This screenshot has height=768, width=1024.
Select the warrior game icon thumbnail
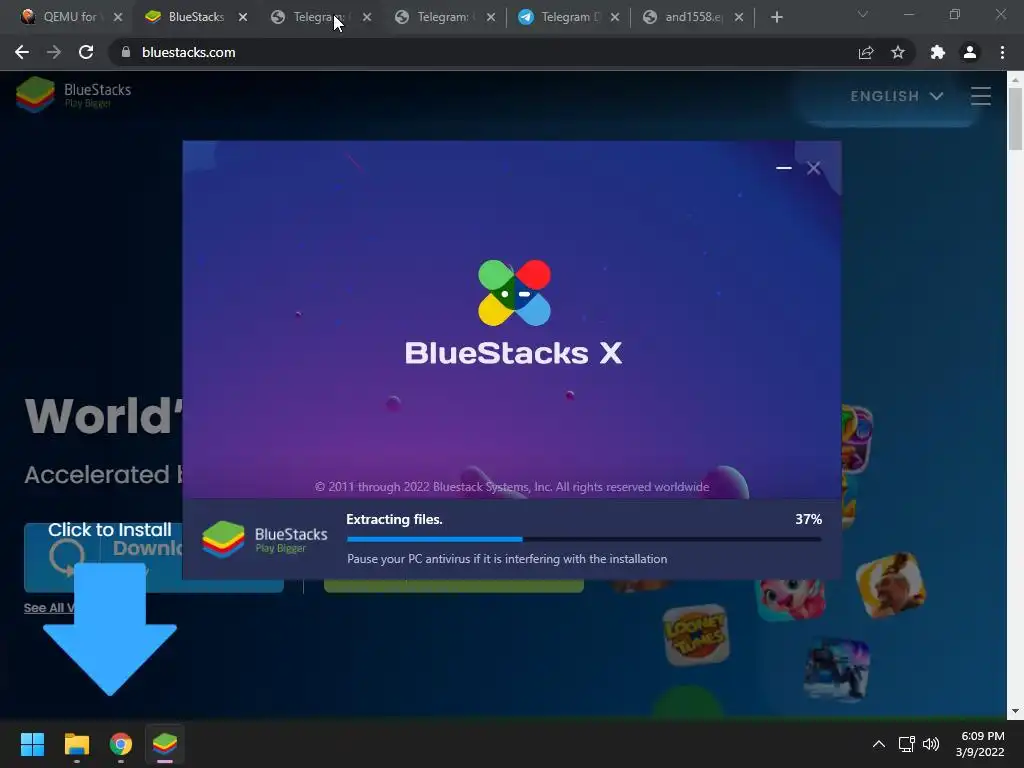891,586
